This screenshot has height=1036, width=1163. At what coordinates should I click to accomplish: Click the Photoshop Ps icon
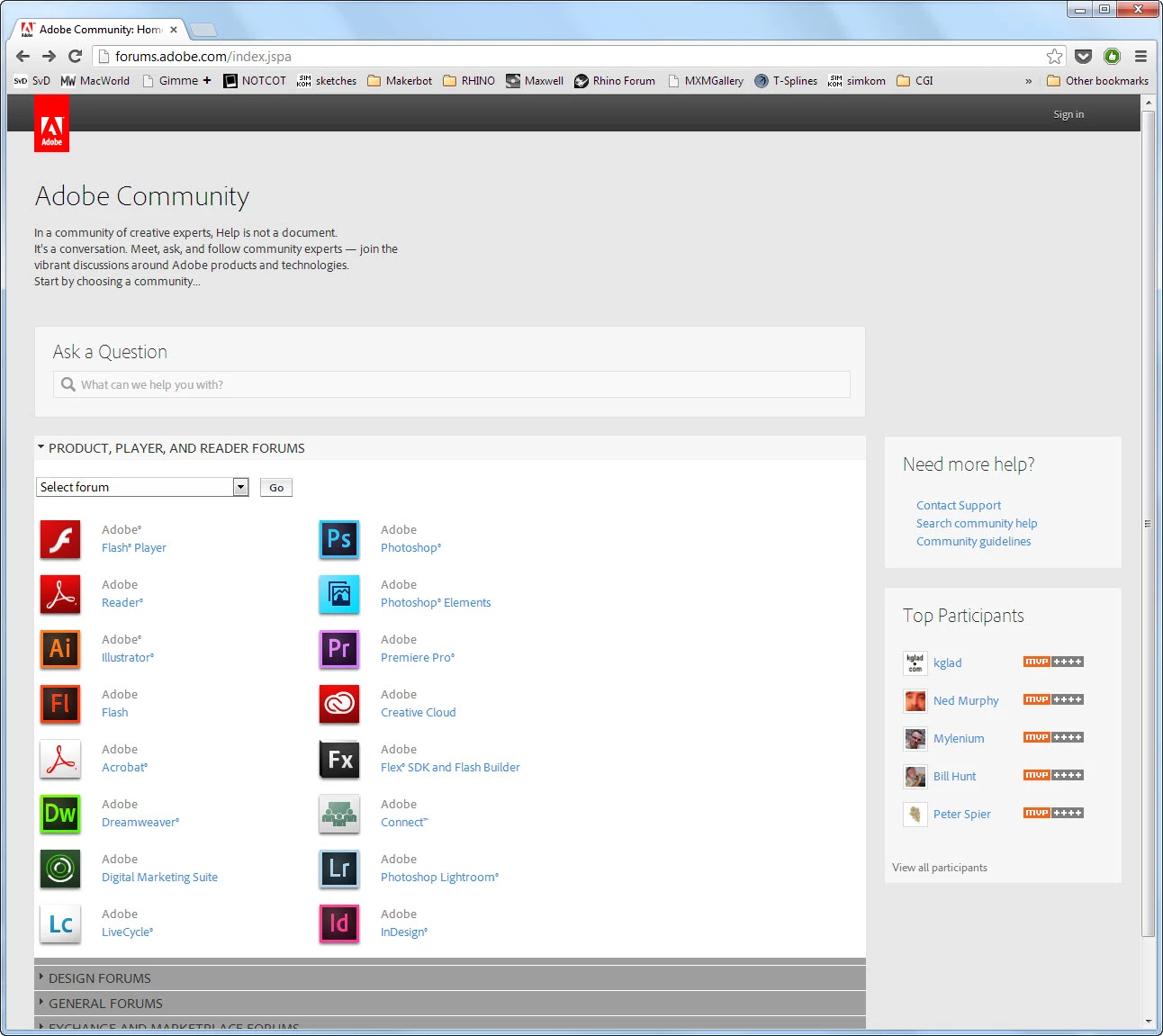click(339, 539)
